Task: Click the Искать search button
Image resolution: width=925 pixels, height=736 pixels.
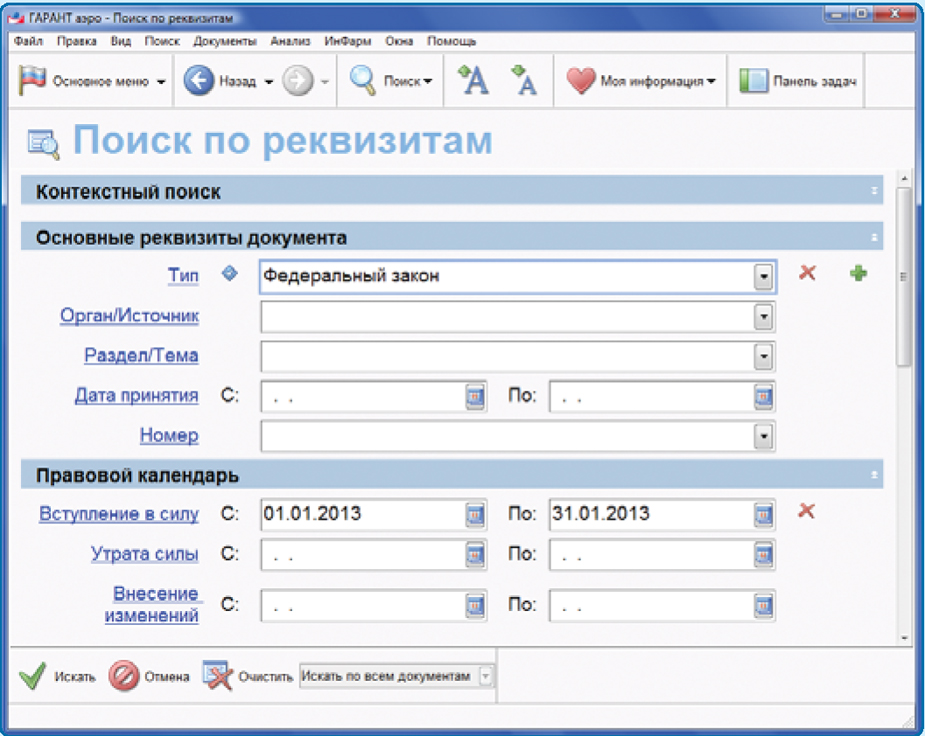Action: tap(57, 677)
